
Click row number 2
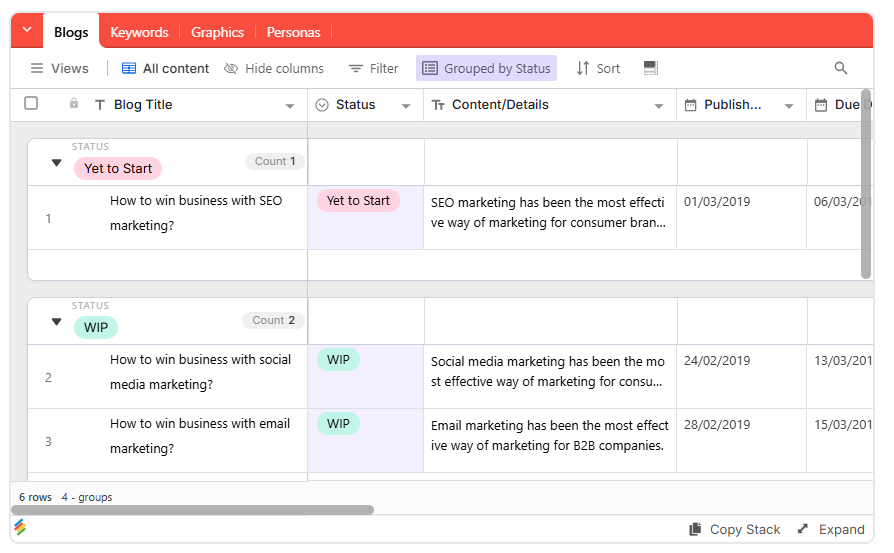tap(48, 377)
